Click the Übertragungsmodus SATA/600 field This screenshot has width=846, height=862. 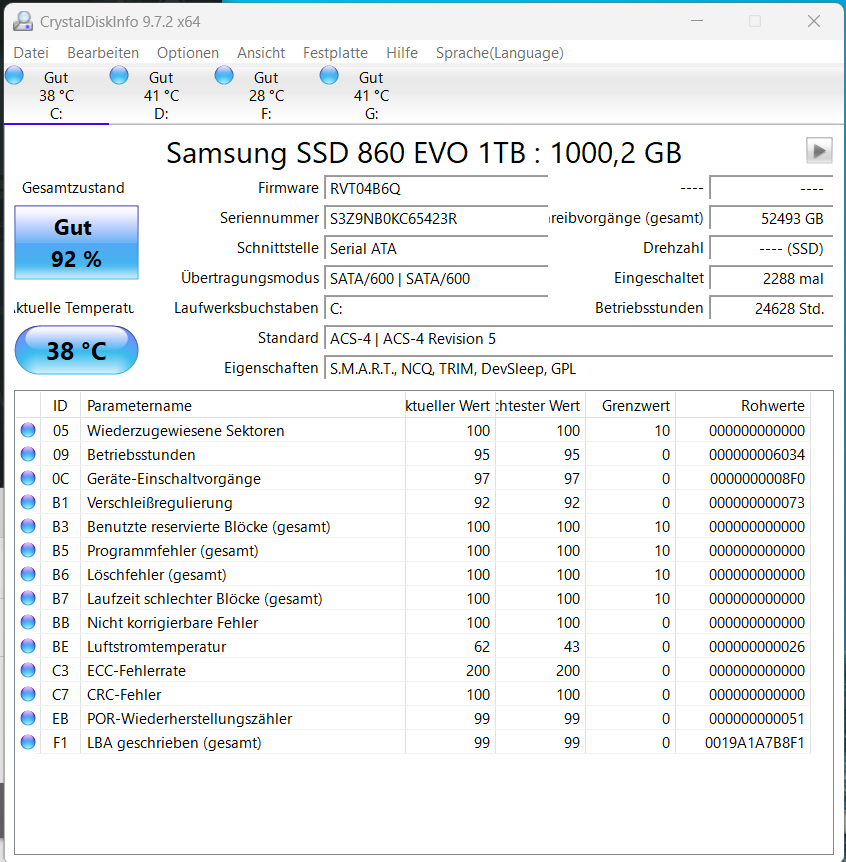pos(436,279)
